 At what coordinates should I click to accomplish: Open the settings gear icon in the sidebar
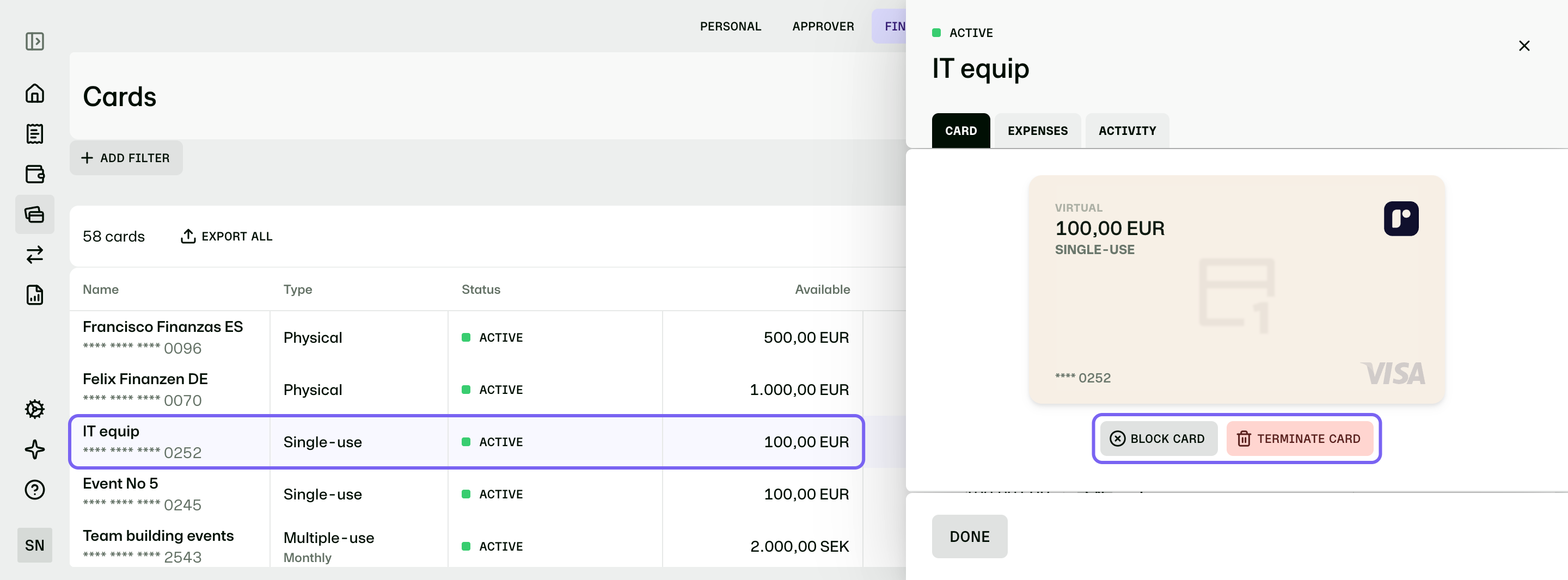[35, 409]
